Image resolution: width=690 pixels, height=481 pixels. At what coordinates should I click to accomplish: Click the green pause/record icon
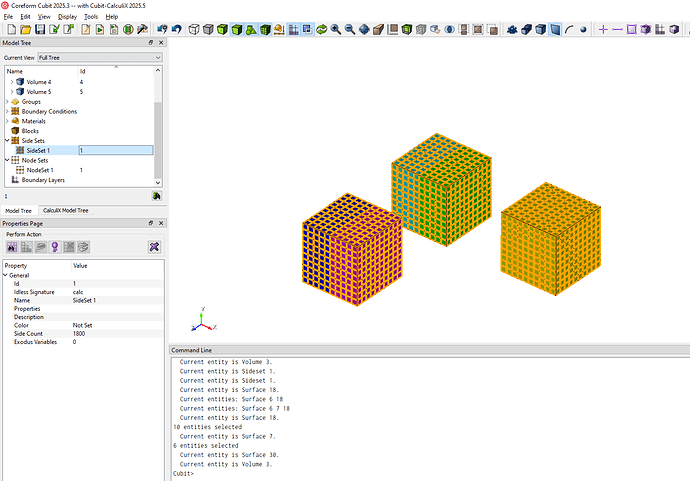128,29
